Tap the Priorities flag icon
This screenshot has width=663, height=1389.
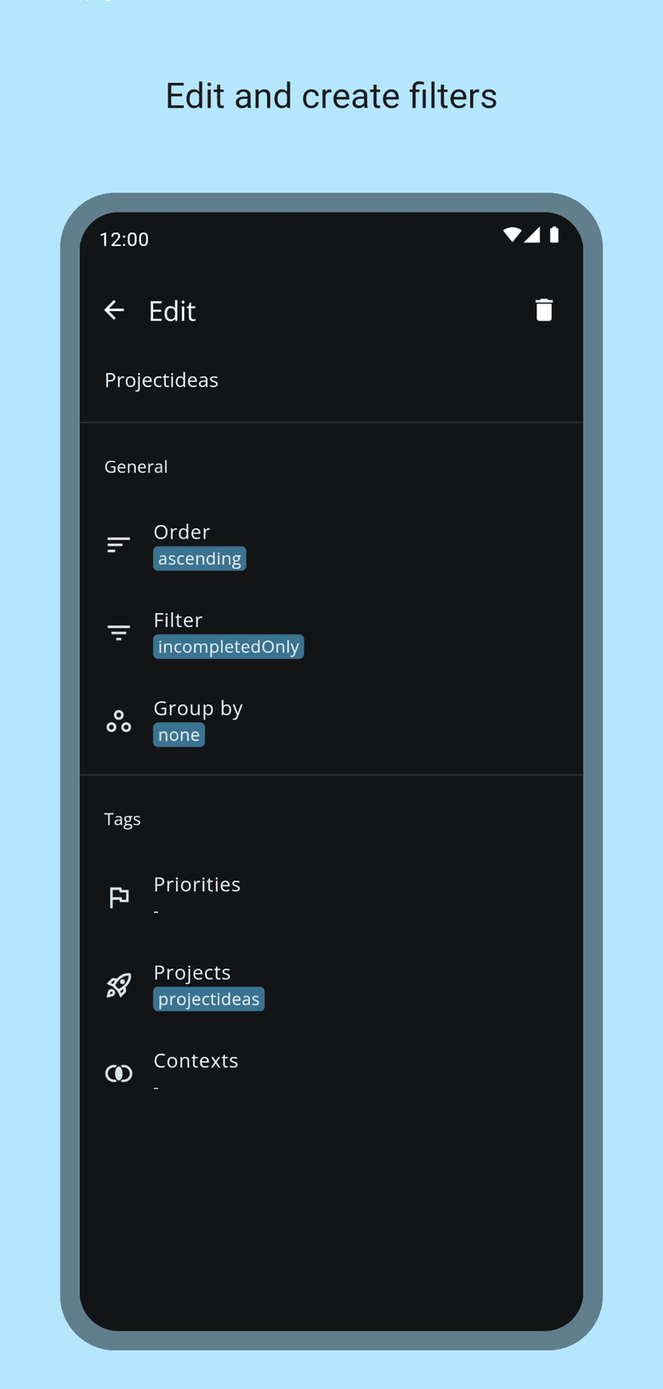118,896
